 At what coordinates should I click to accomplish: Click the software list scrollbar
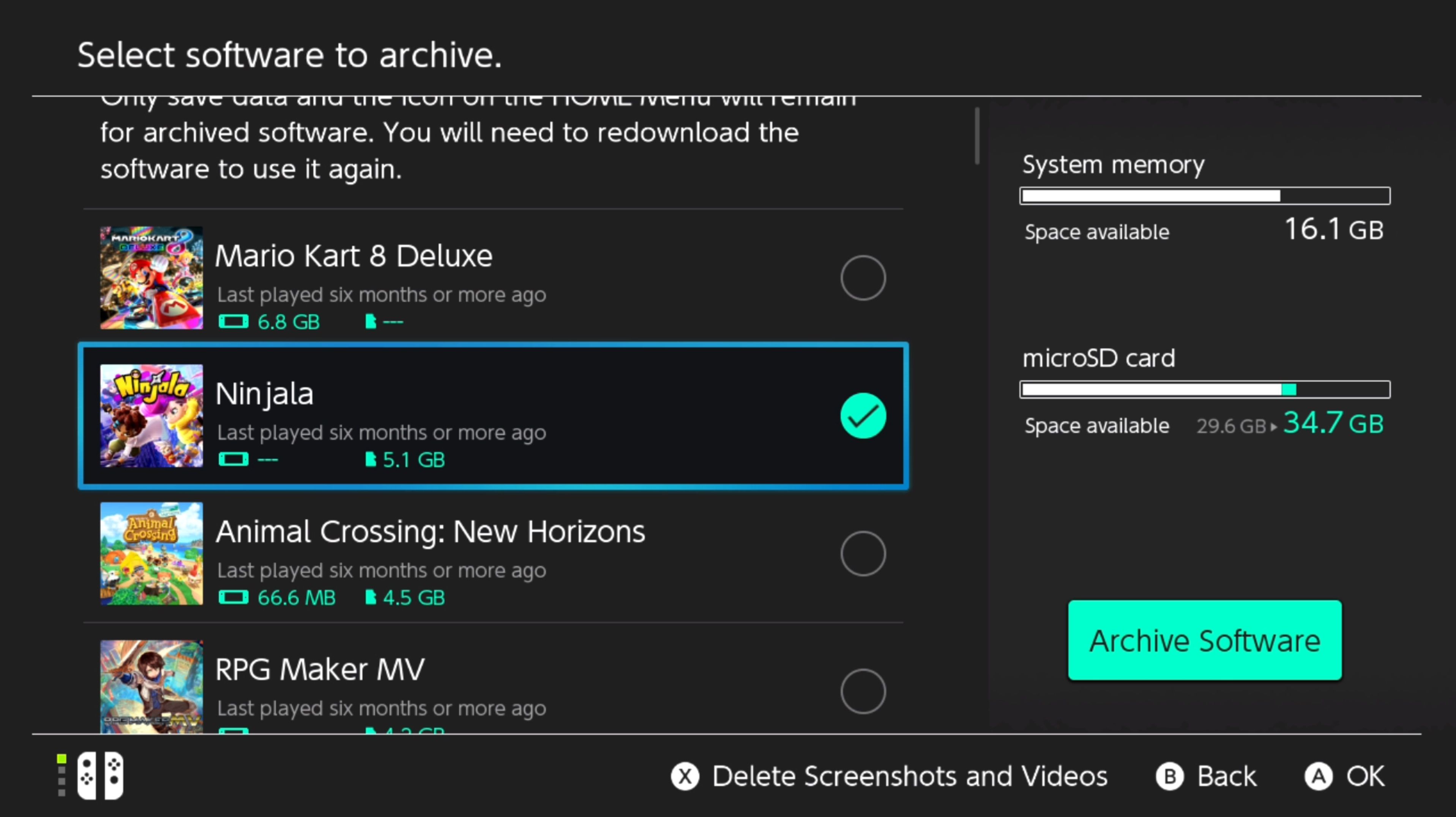pyautogui.click(x=977, y=136)
